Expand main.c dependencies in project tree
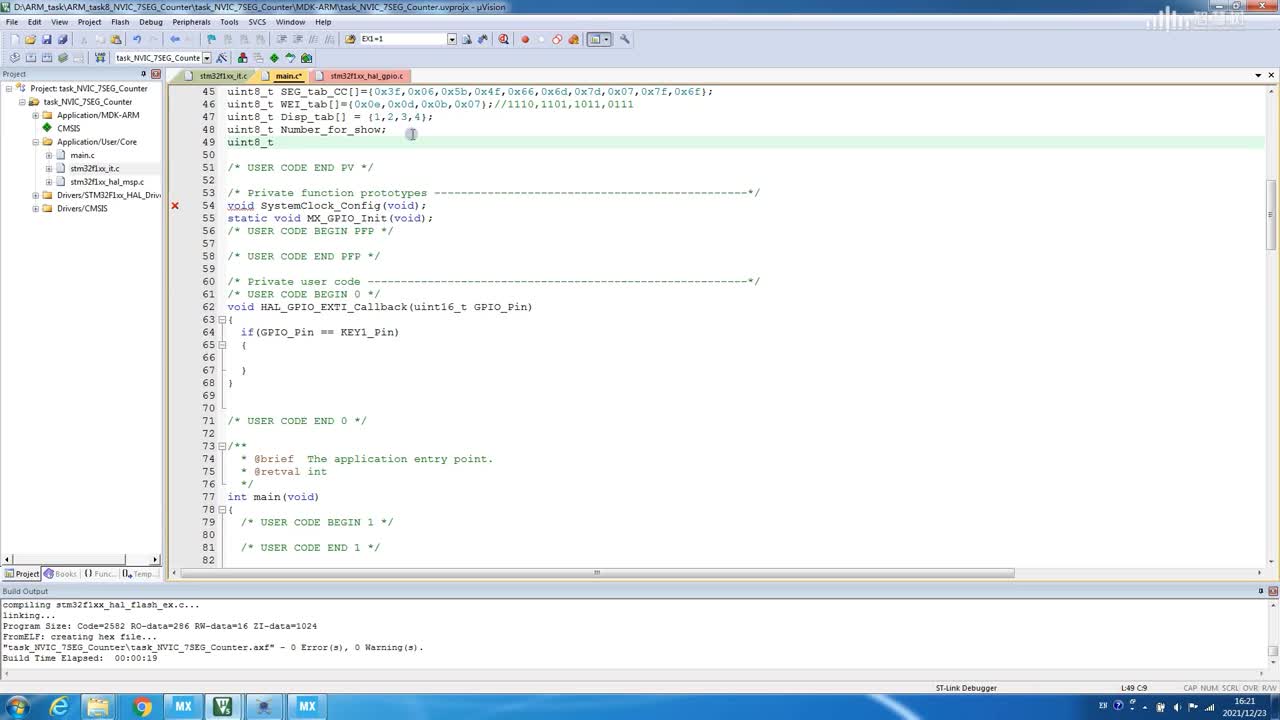Screen dimensions: 1280x720 pos(48,155)
